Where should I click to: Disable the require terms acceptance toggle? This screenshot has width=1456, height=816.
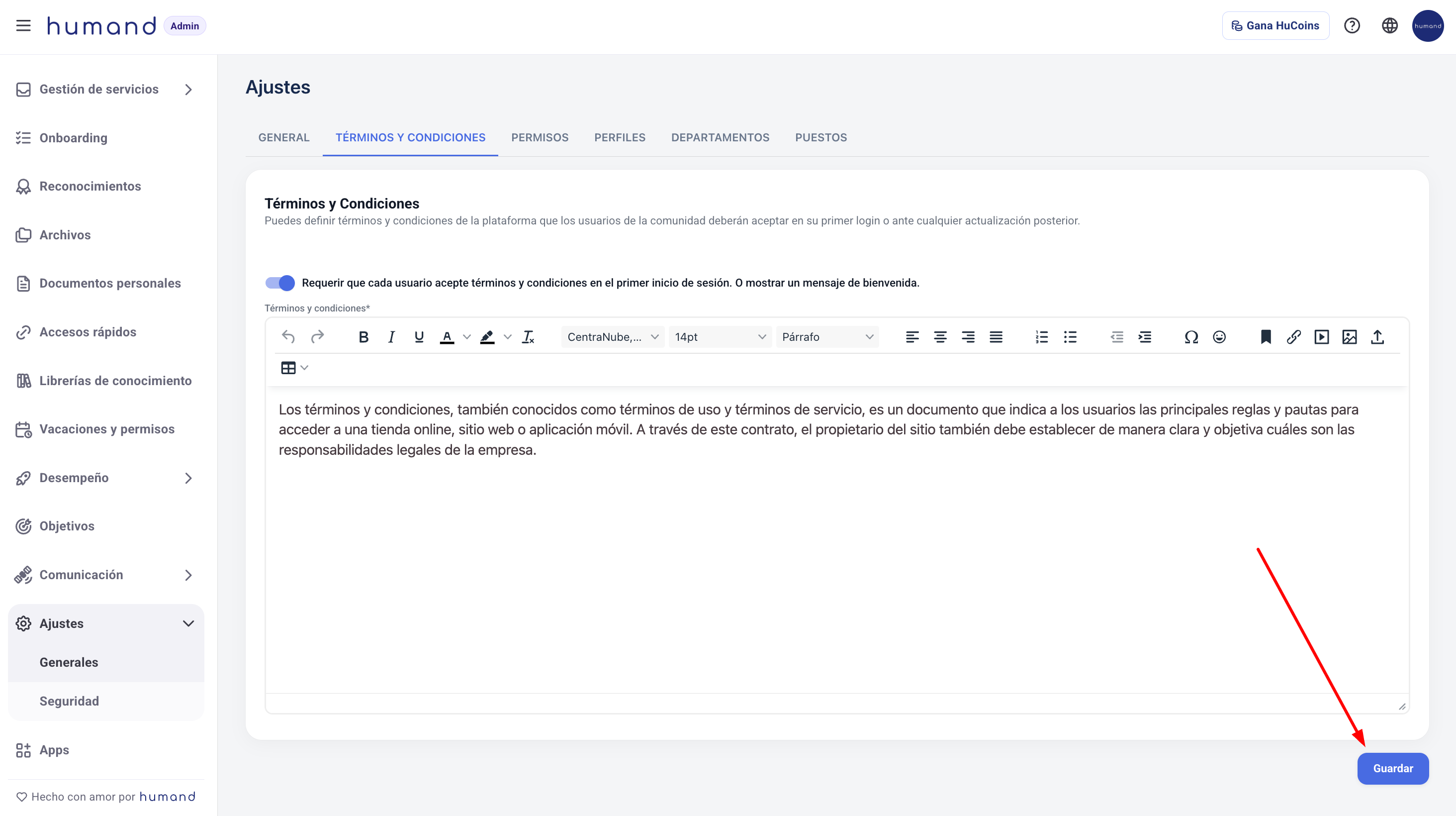tap(280, 283)
